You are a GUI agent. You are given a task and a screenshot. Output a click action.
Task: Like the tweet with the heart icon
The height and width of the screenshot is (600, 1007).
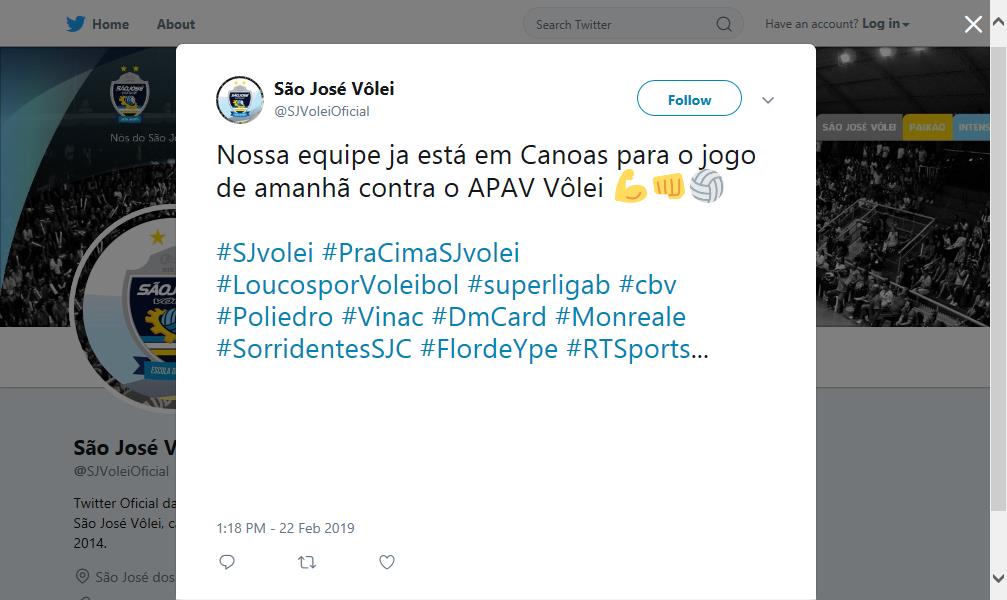pyautogui.click(x=387, y=562)
